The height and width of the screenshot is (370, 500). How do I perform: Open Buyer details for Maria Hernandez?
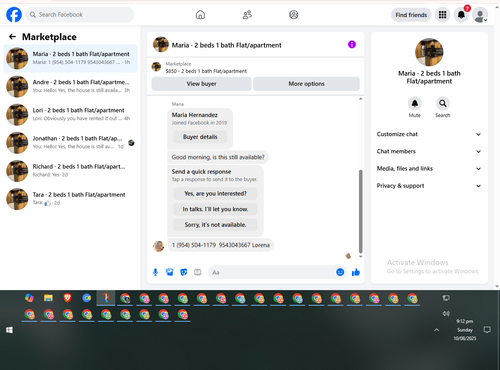[x=200, y=137]
